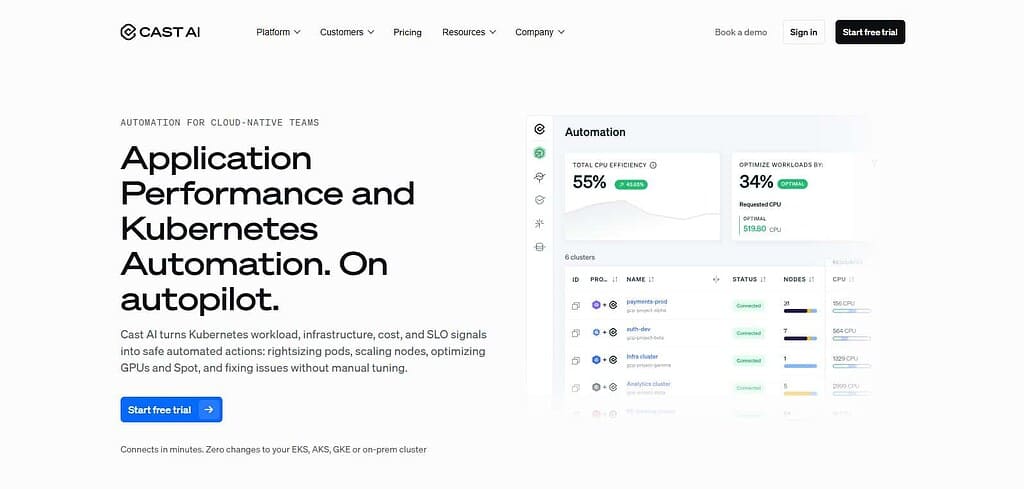Click the '519.80' optimal CPU value
The height and width of the screenshot is (489, 1024).
pos(754,229)
